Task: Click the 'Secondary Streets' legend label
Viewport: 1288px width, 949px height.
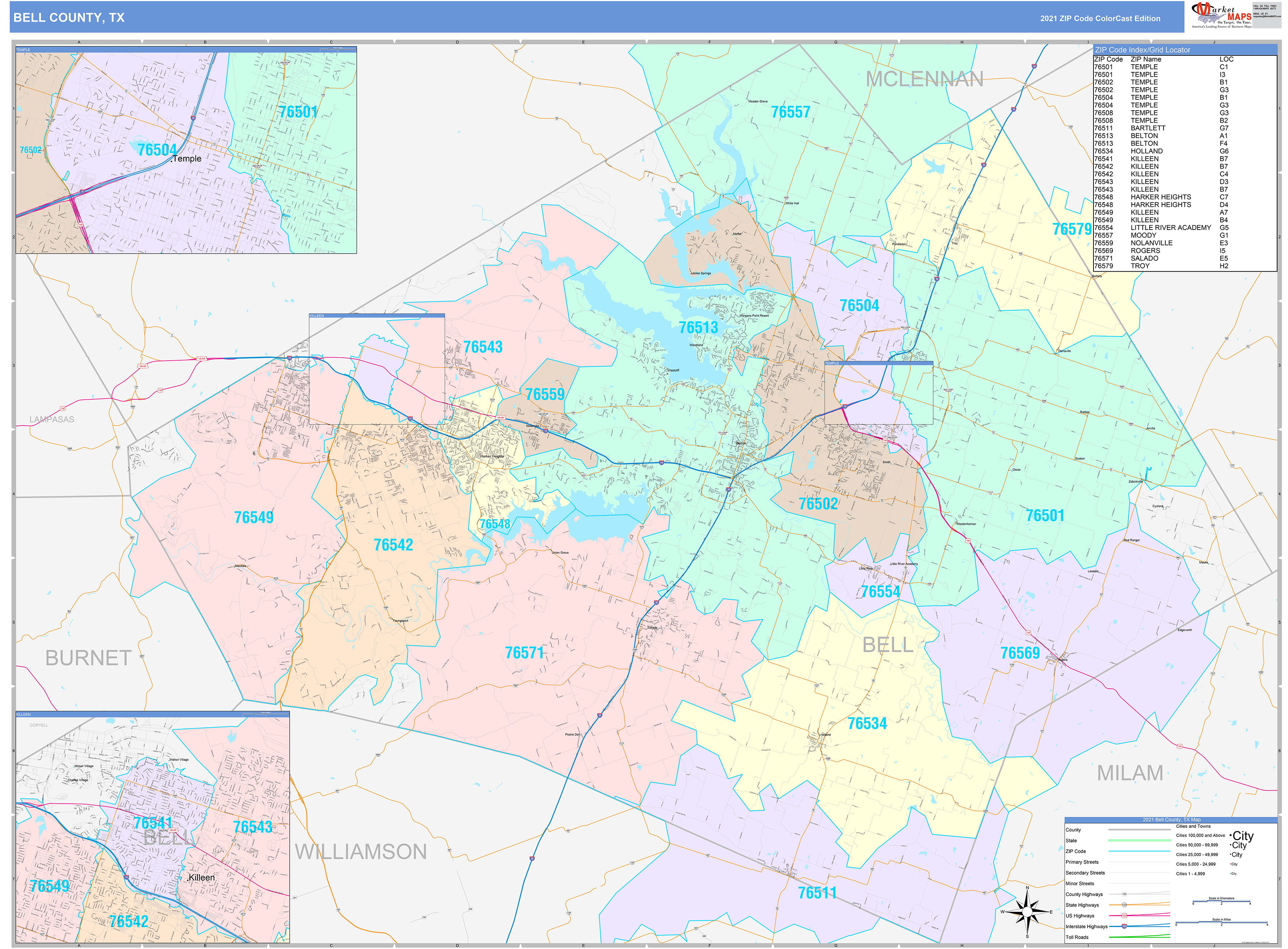Action: click(x=1086, y=873)
